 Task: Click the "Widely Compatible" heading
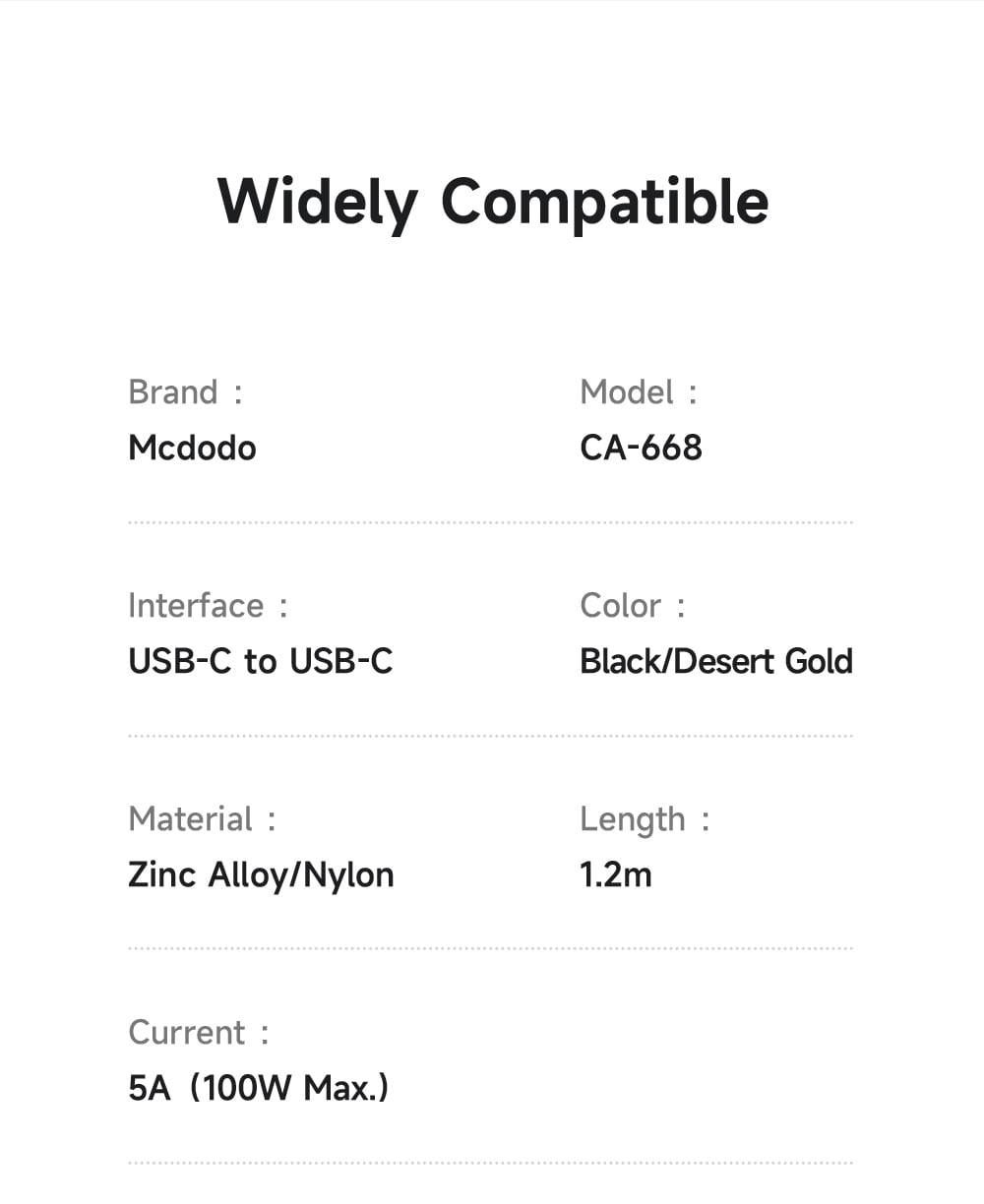point(492,202)
